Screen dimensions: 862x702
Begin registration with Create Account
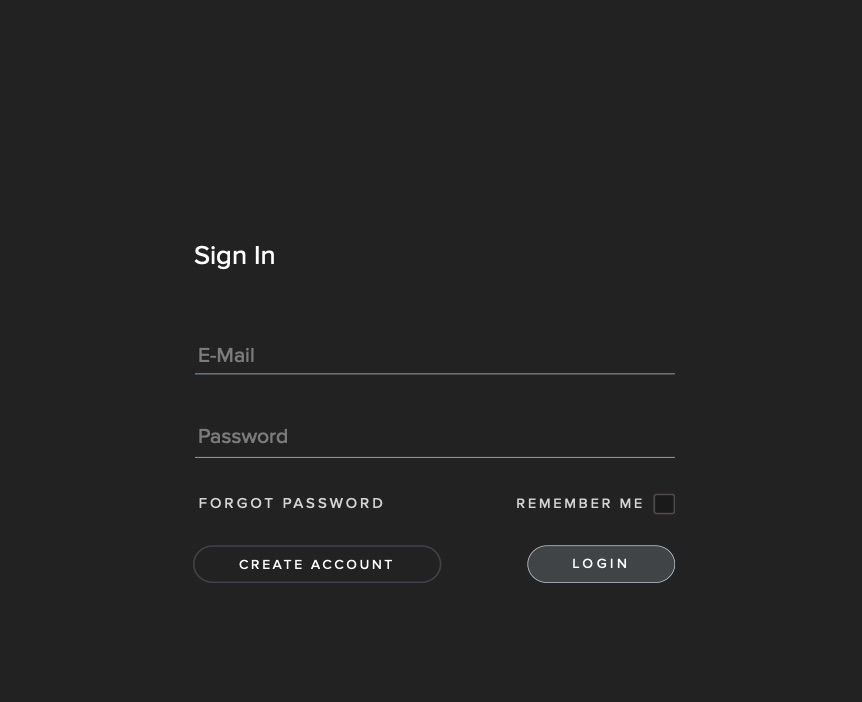click(317, 564)
